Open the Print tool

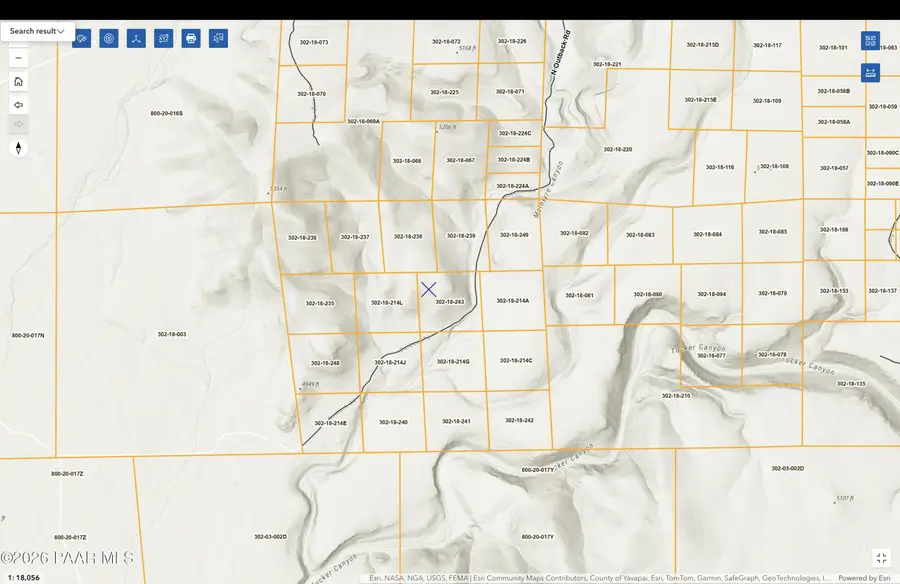[x=191, y=38]
